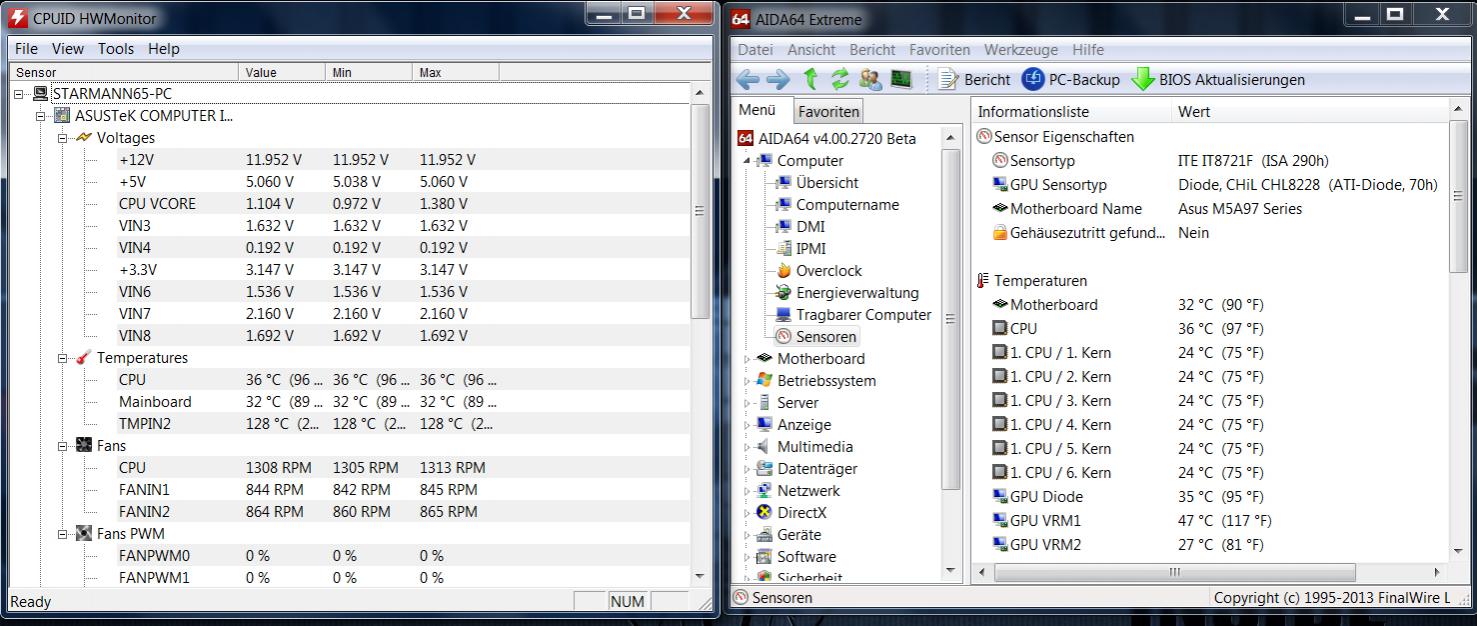The width and height of the screenshot is (1477, 626).
Task: Select the Sensoren tree item
Action: pyautogui.click(x=826, y=336)
